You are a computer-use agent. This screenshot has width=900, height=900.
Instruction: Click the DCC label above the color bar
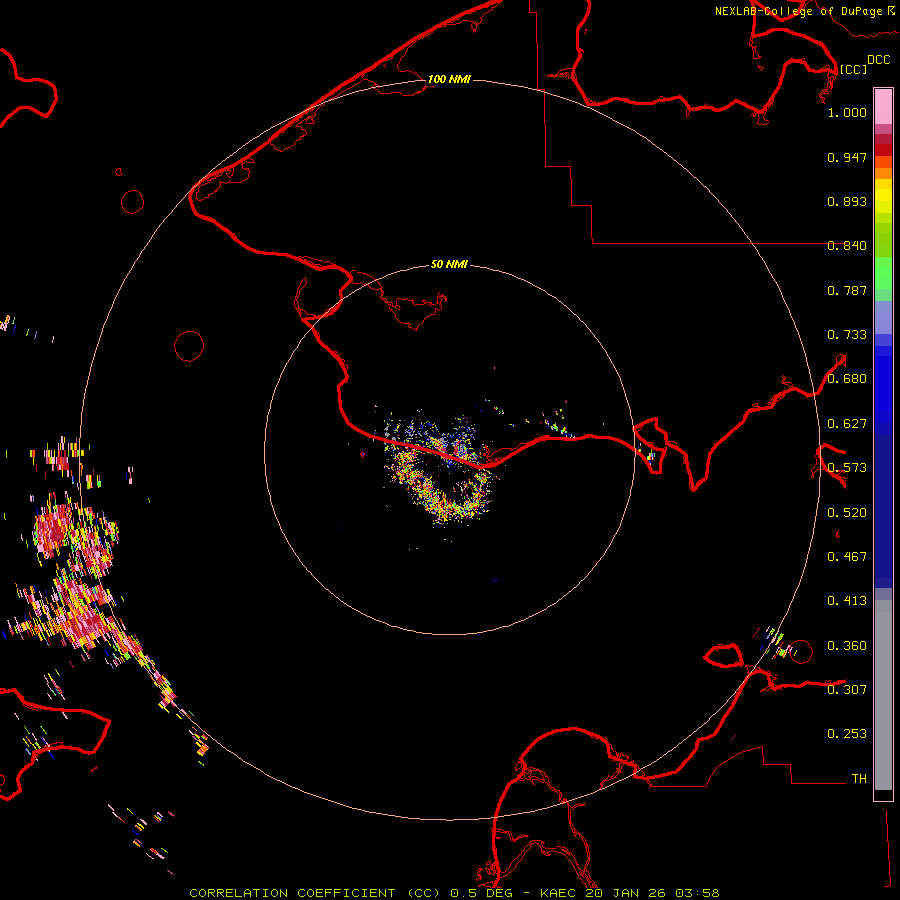pyautogui.click(x=878, y=60)
